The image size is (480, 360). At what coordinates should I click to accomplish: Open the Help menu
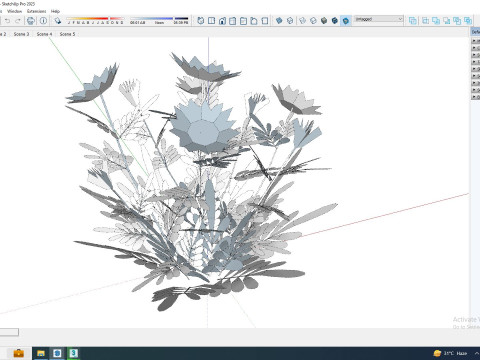55,11
